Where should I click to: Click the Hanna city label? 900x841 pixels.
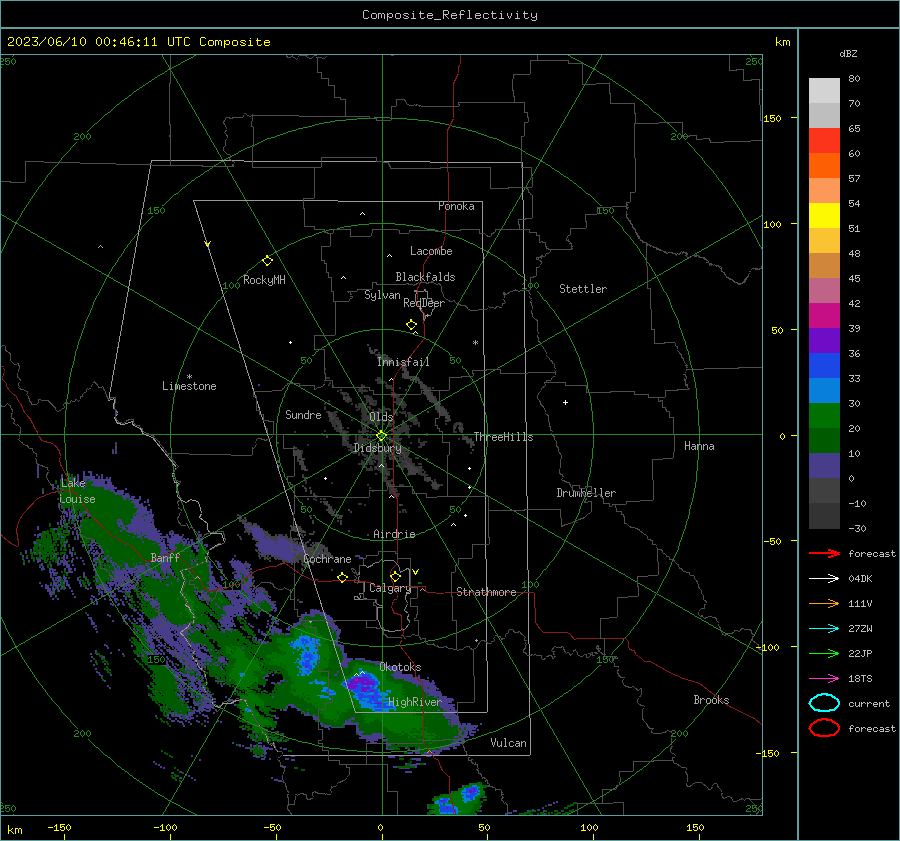click(x=699, y=446)
